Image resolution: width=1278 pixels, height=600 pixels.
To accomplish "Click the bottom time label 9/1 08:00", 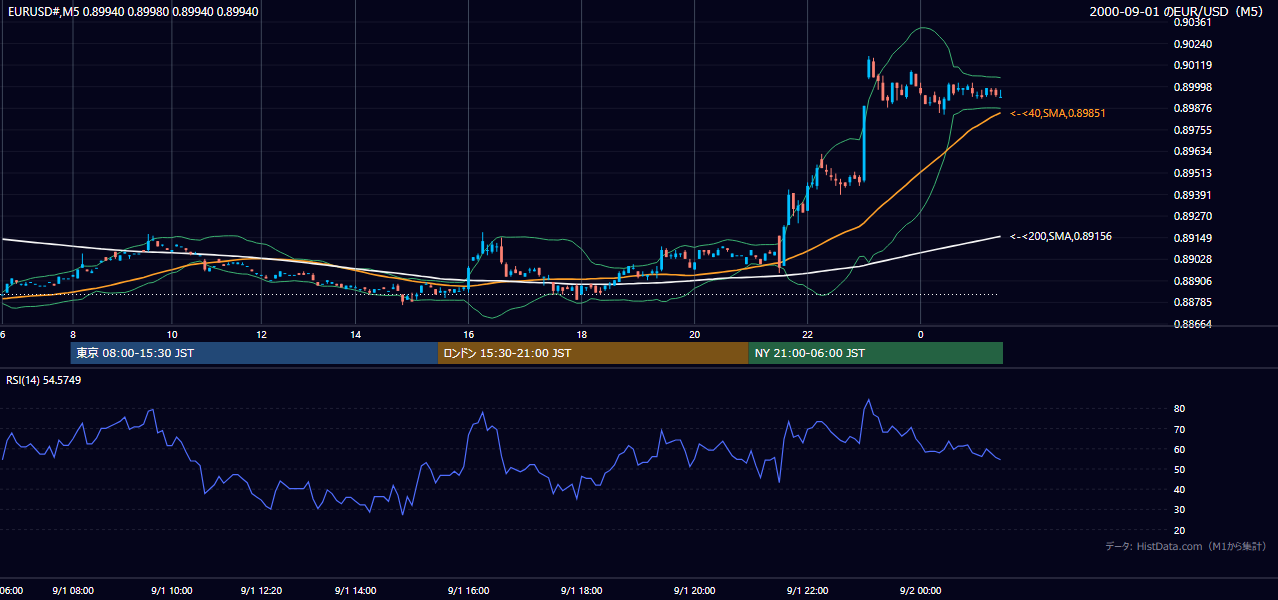I will coord(73,591).
